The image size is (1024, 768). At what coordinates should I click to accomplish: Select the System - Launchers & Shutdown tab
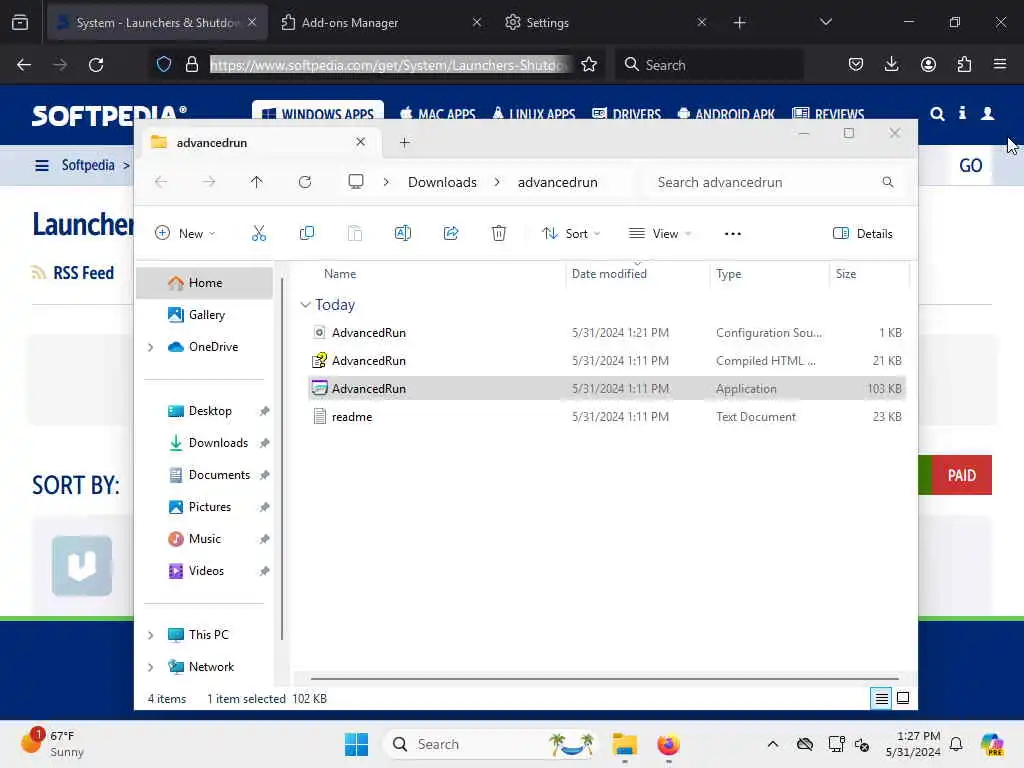[x=157, y=22]
